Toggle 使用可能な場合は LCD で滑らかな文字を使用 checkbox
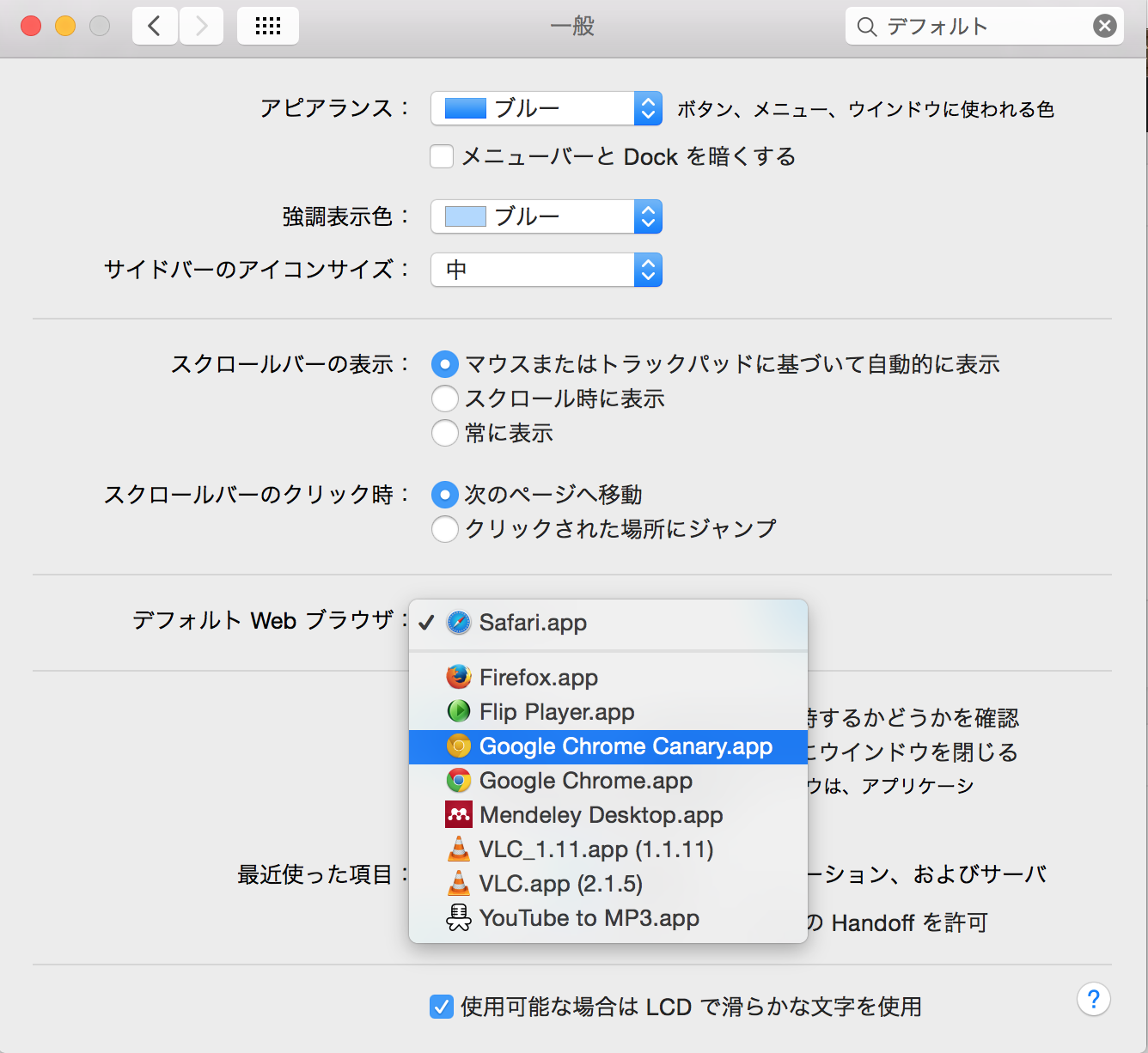 point(442,1006)
